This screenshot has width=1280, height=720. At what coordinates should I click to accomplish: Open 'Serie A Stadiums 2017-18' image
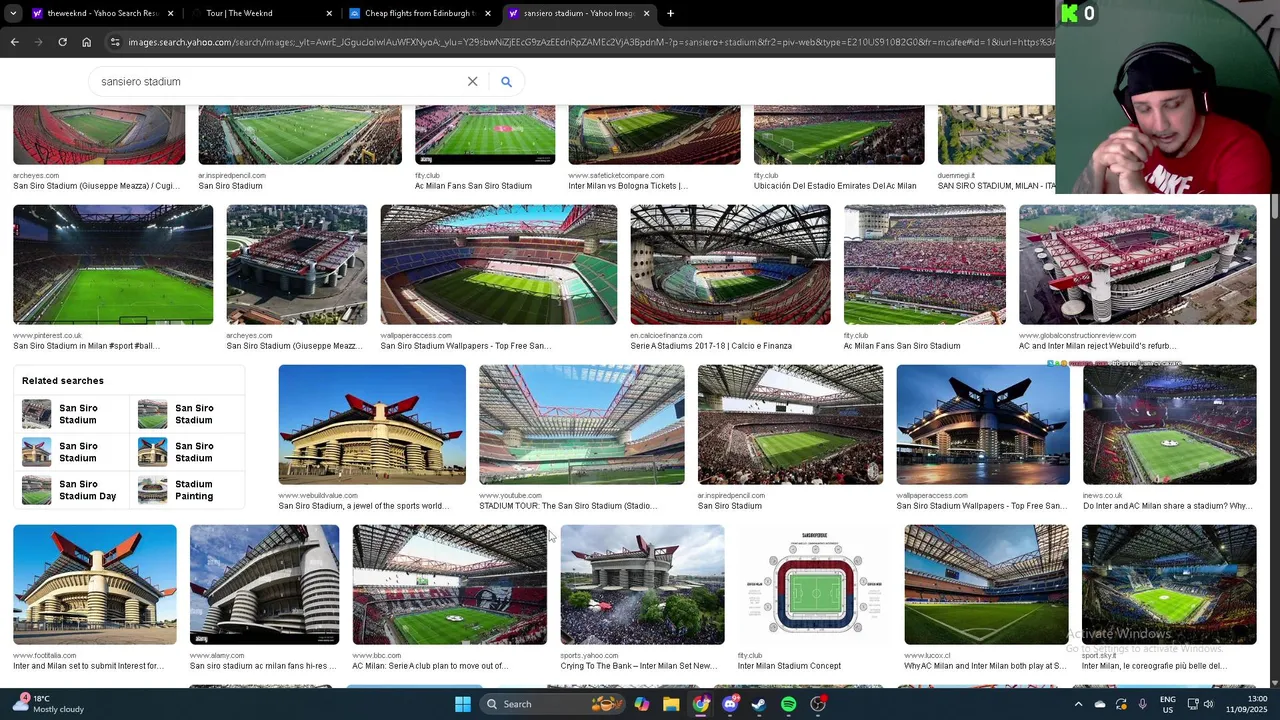(x=730, y=264)
